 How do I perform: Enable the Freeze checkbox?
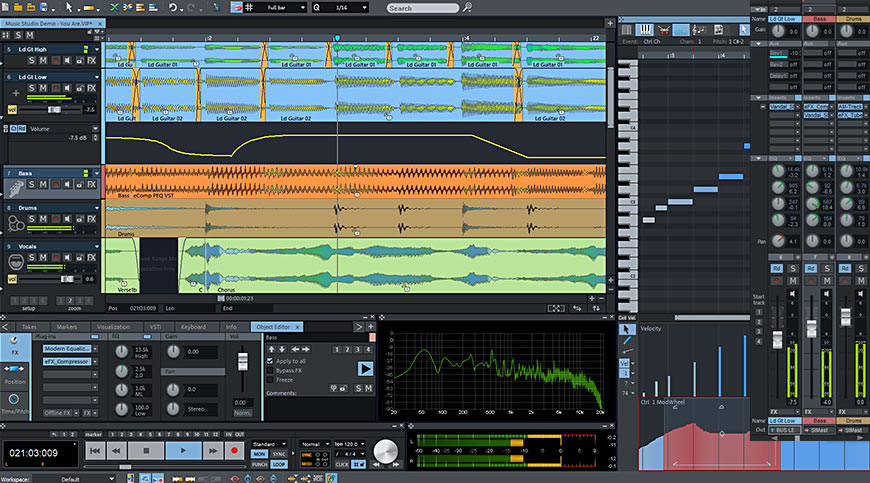[270, 380]
